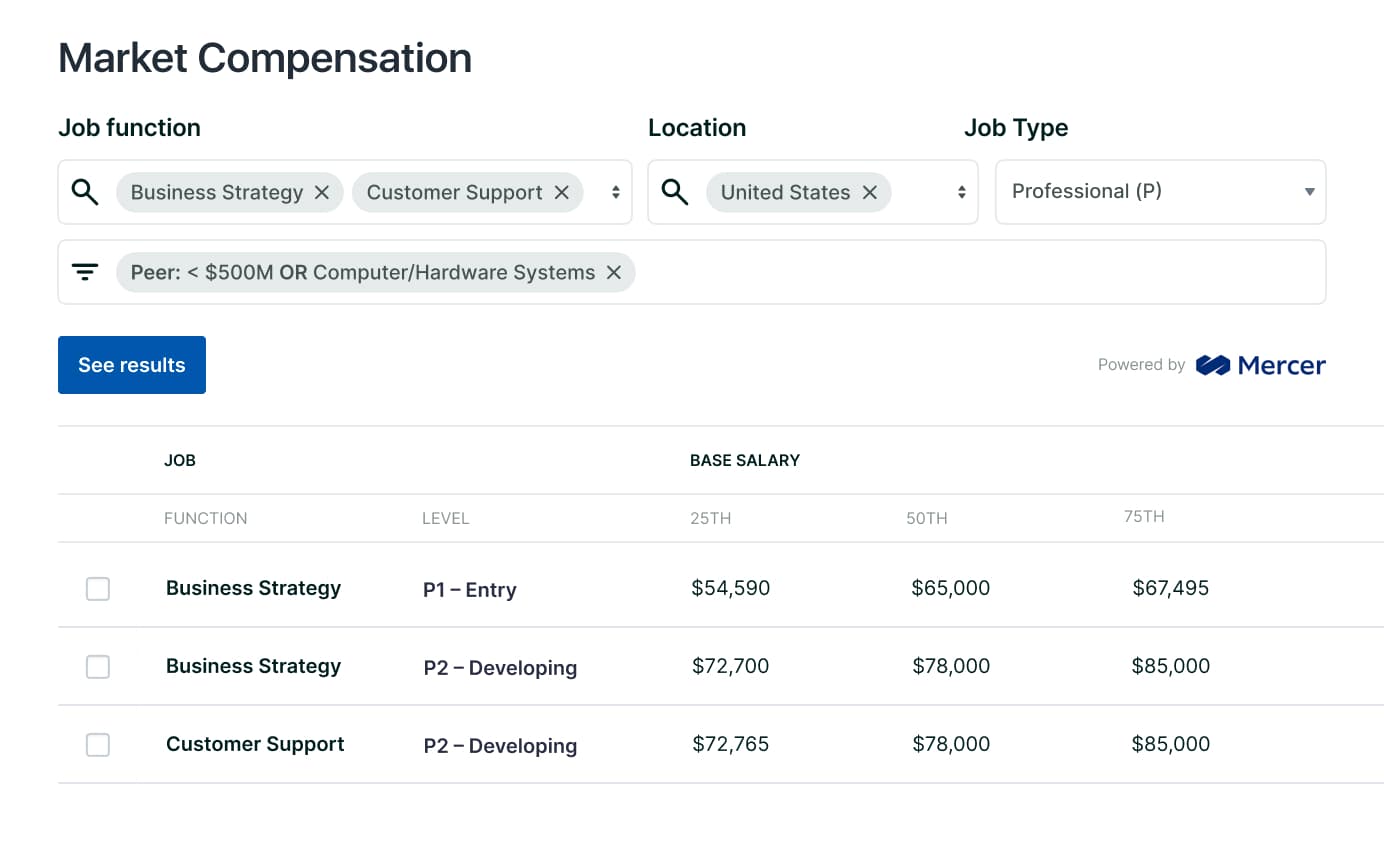Click the filter lines icon

[86, 272]
